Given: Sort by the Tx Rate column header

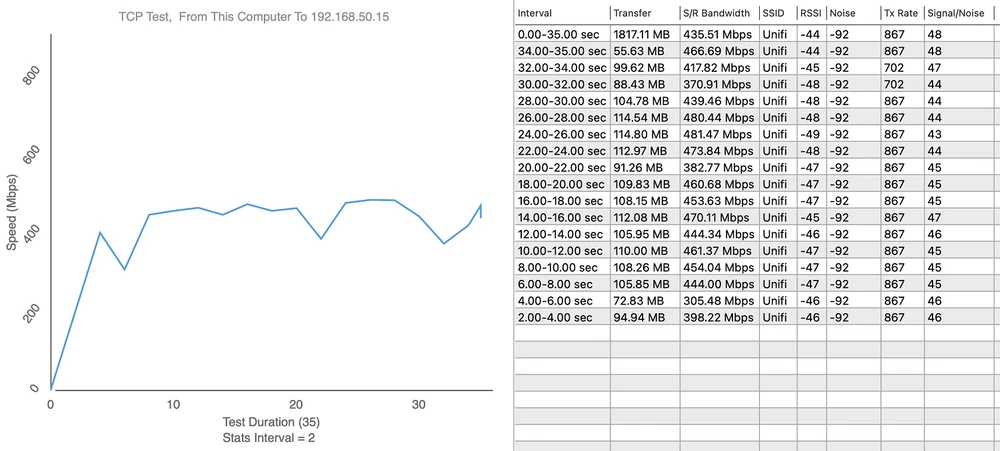Looking at the screenshot, I should (x=900, y=12).
